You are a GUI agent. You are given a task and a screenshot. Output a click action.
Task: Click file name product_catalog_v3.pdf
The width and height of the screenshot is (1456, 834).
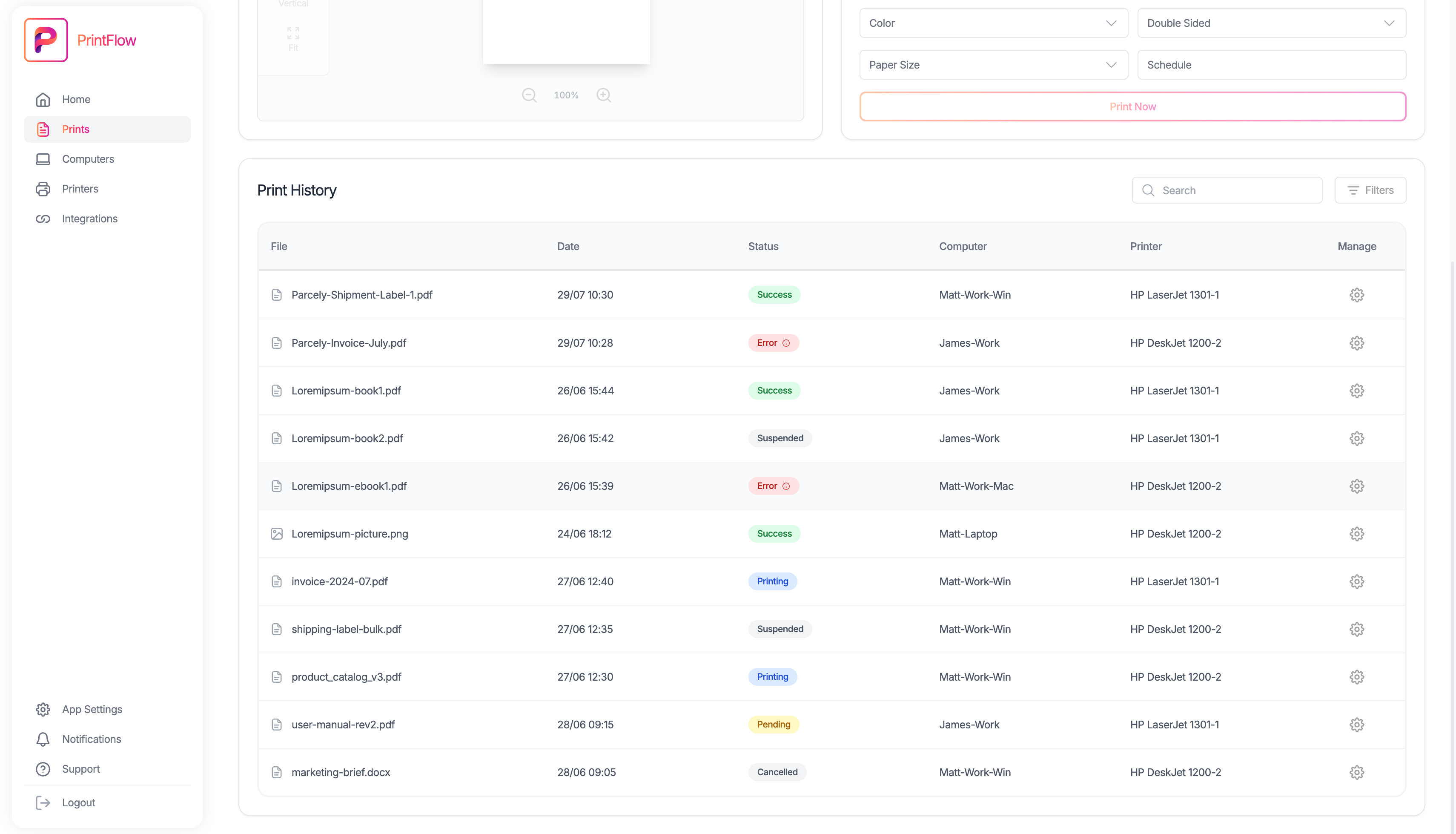(x=346, y=677)
